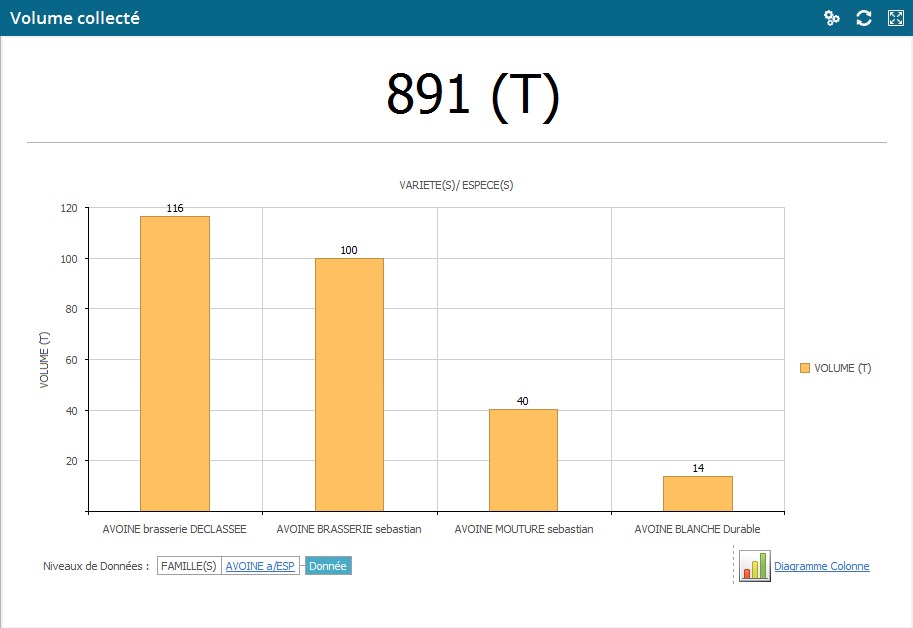
Task: Click the VARIETE(S)/ ESPECE(S) chart title
Action: (456, 185)
